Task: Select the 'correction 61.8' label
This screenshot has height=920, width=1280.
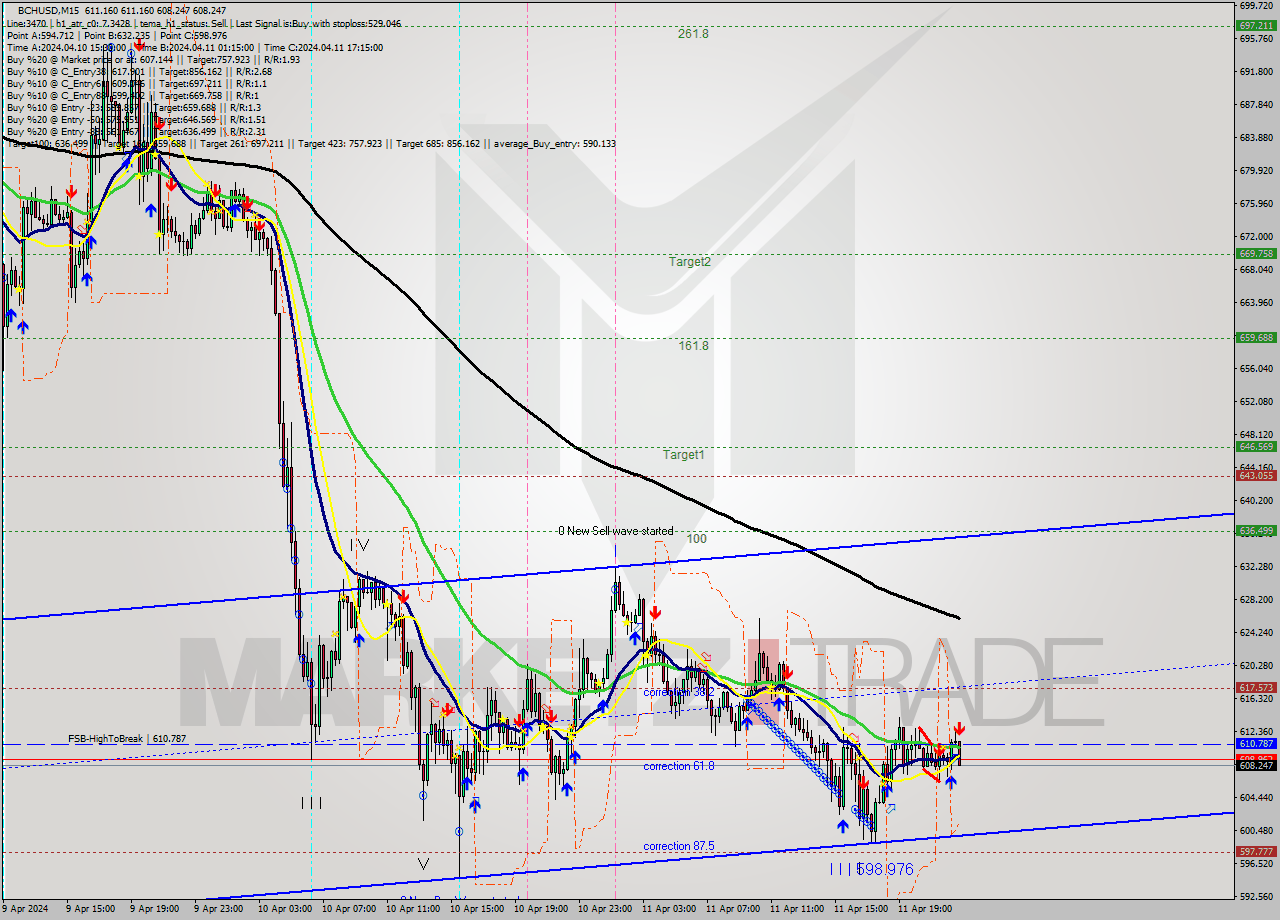Action: (x=678, y=766)
